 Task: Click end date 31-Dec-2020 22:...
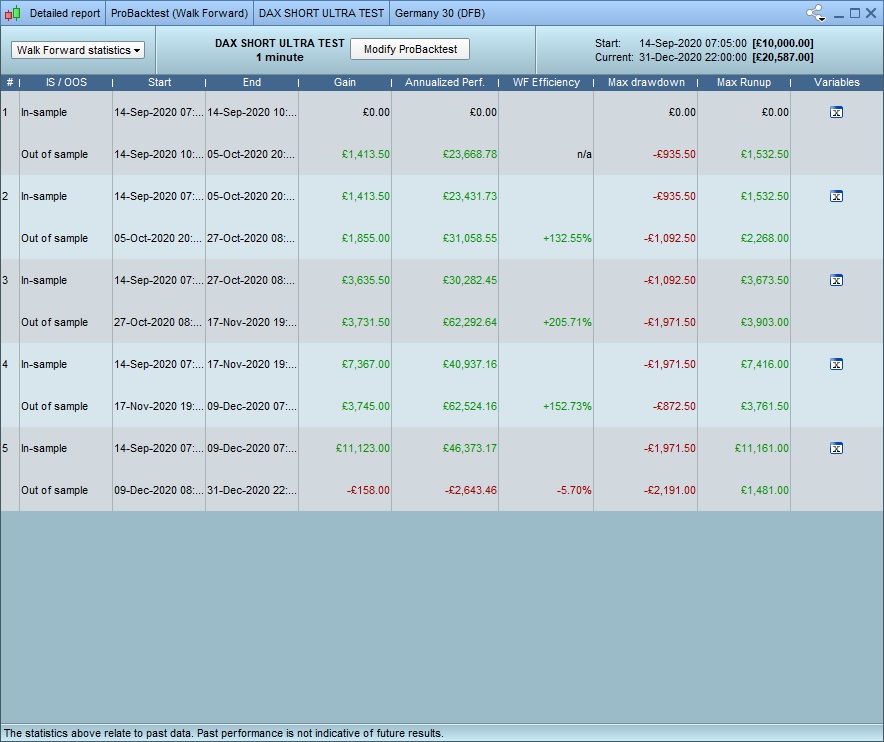pos(251,491)
